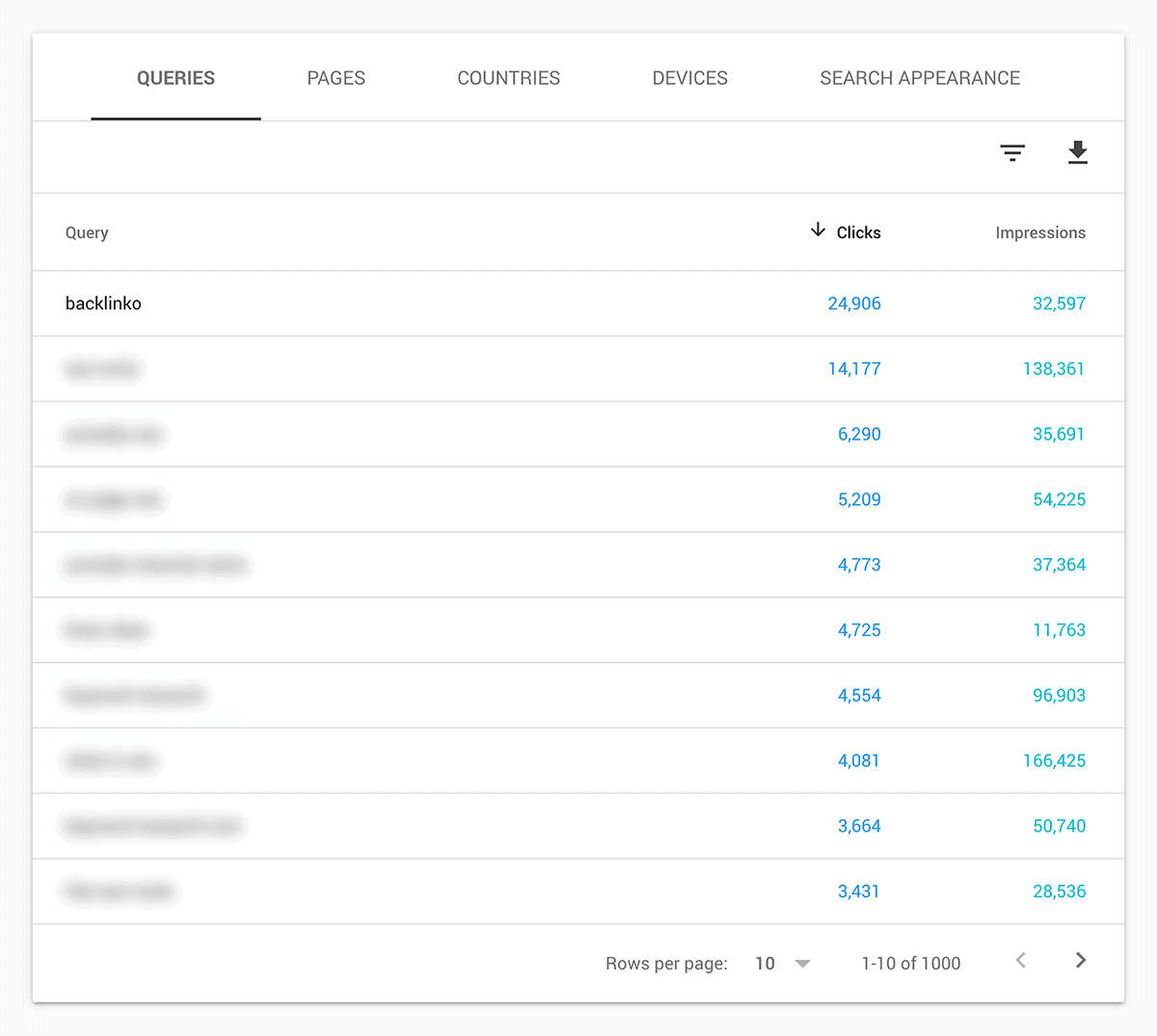1157x1036 pixels.
Task: Go to next page arrow
Action: pos(1081,960)
